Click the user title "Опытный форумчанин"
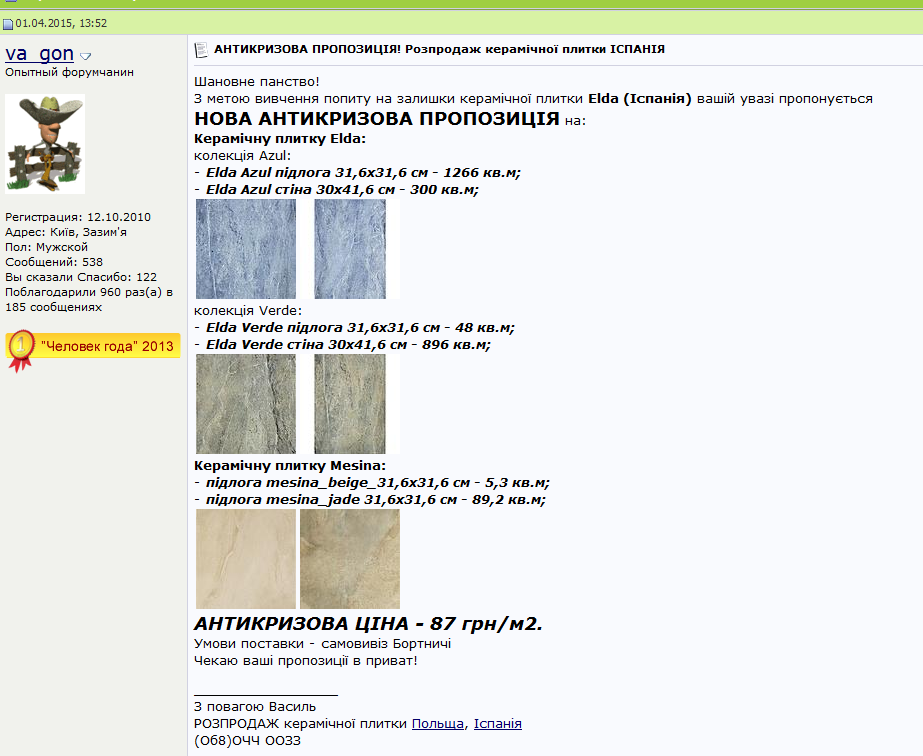 tap(69, 72)
